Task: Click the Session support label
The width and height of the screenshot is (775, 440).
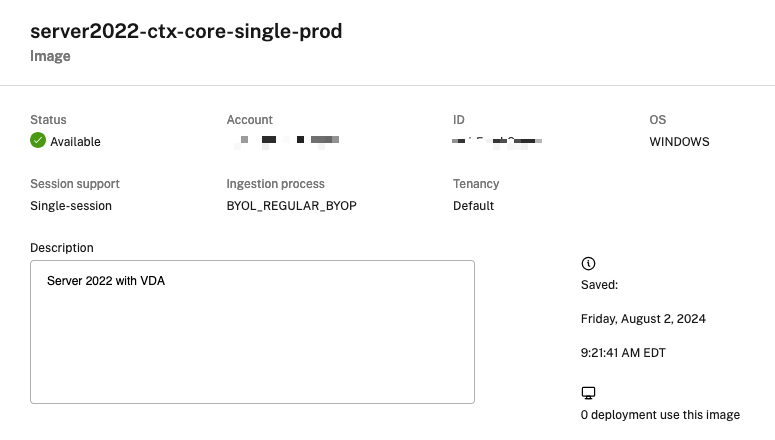Action: click(75, 184)
